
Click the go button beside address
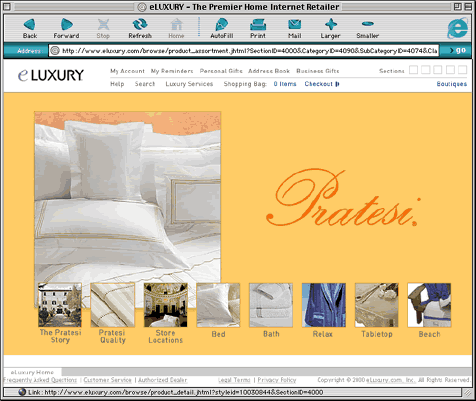click(x=458, y=50)
